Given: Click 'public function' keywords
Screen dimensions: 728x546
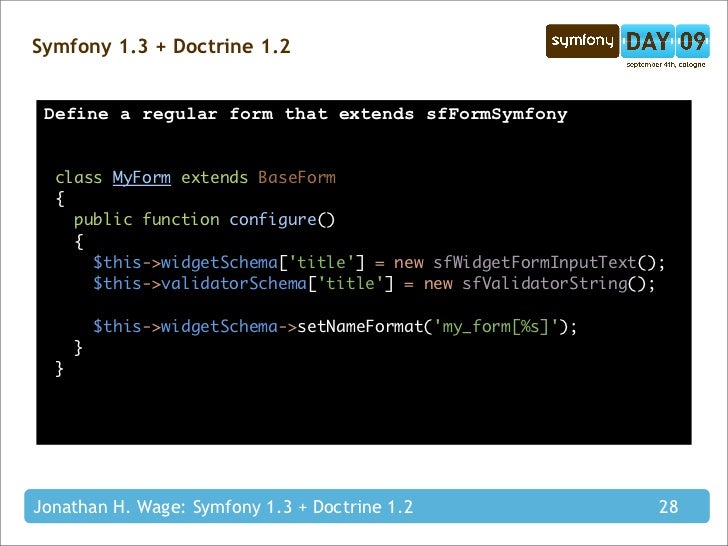Looking at the screenshot, I should [x=147, y=220].
